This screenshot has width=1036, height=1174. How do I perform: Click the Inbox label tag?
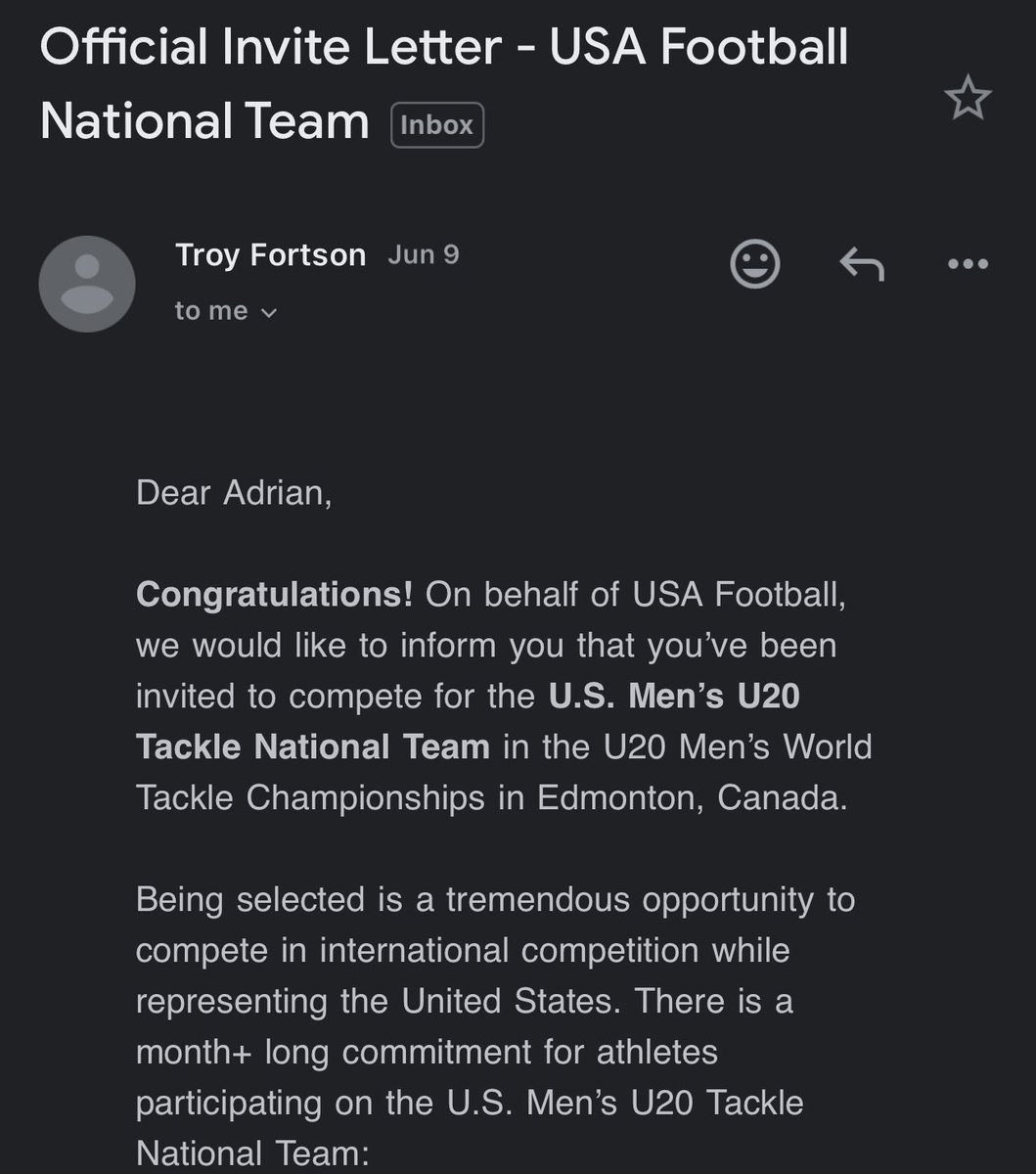point(436,125)
